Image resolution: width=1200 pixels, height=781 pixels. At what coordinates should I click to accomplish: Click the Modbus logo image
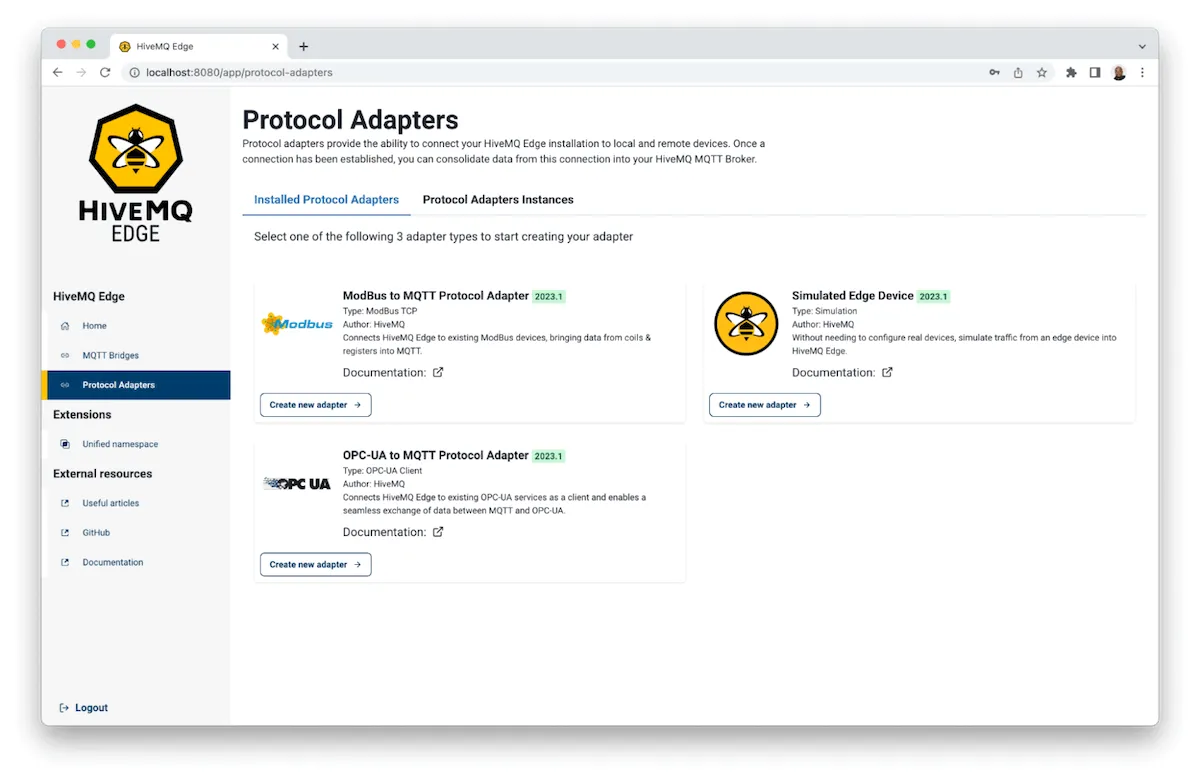[297, 324]
